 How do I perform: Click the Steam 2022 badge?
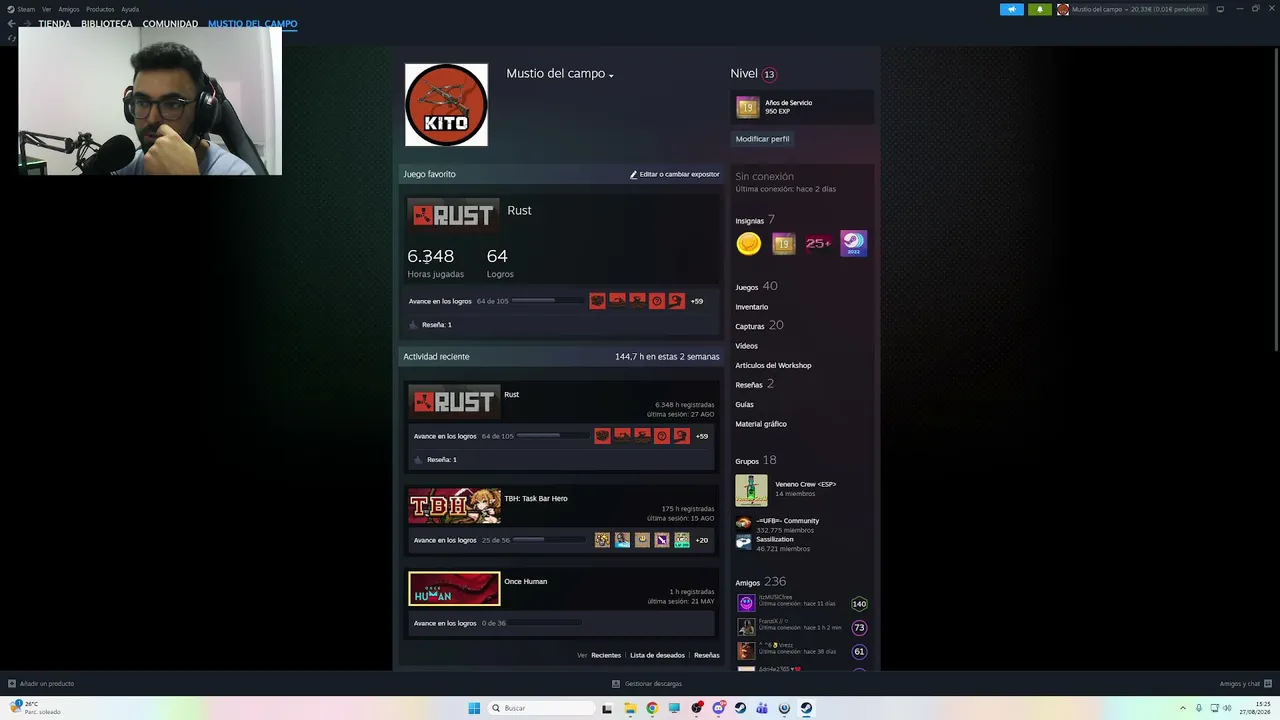point(853,243)
